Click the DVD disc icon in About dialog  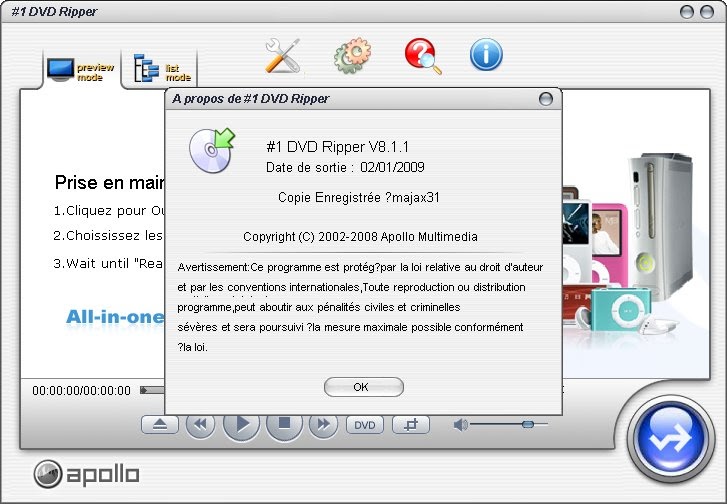[x=212, y=150]
